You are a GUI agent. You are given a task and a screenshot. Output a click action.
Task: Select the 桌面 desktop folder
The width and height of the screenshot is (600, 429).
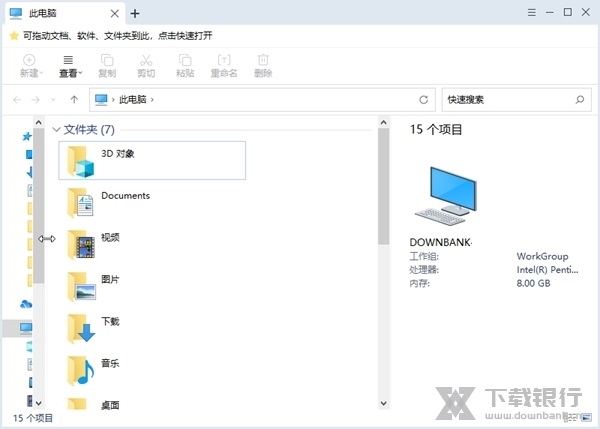152,403
